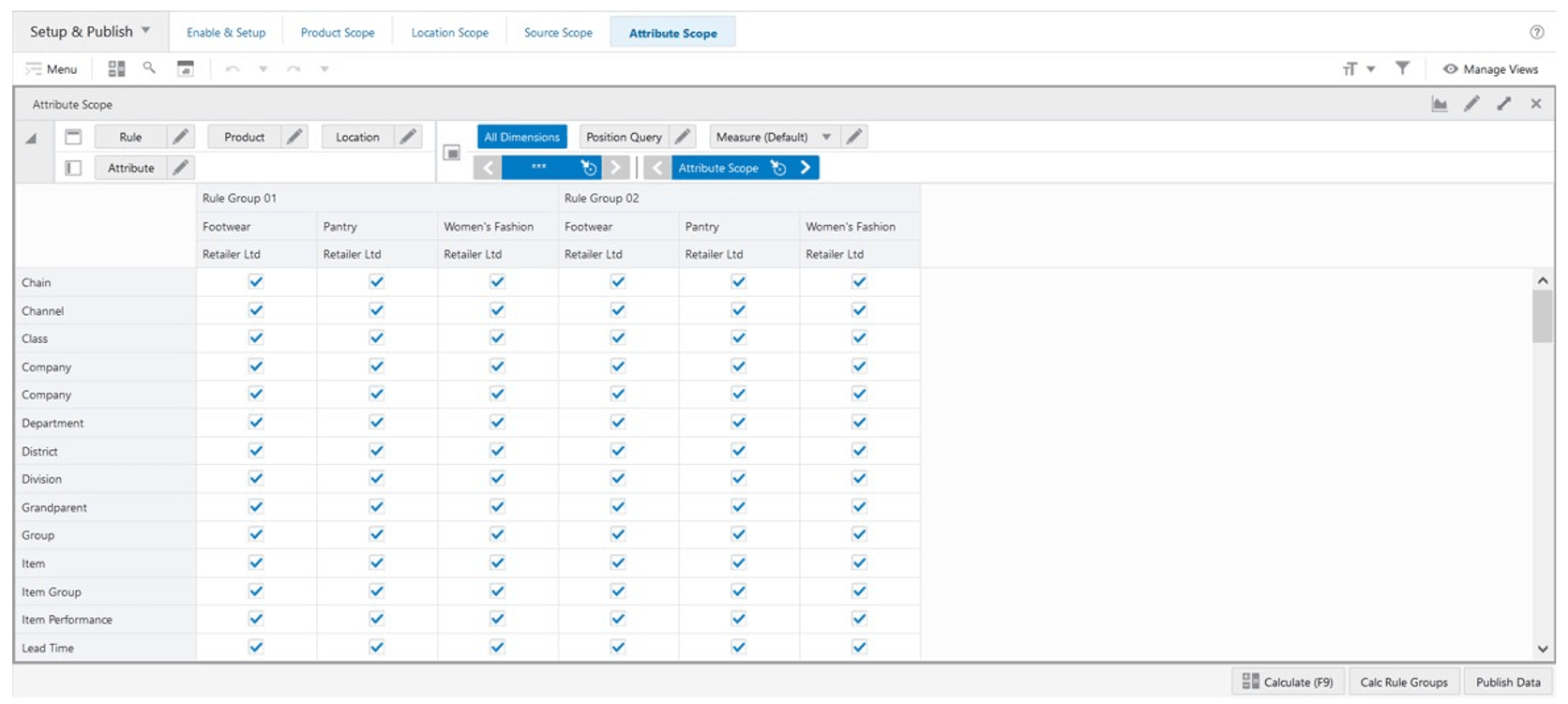The image size is (1568, 704).
Task: Open the chart view icon
Action: (x=1440, y=104)
